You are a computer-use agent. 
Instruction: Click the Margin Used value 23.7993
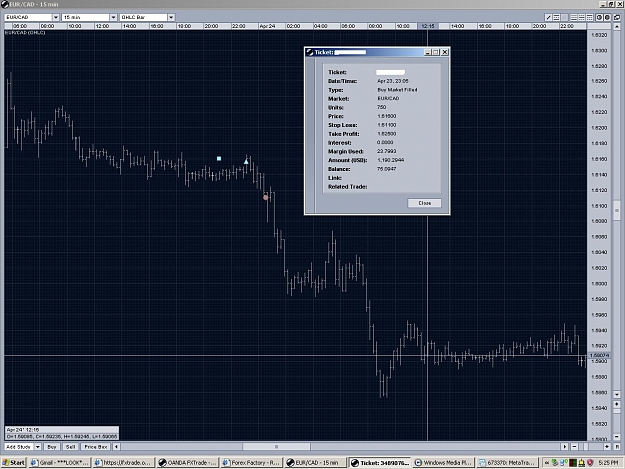387,151
